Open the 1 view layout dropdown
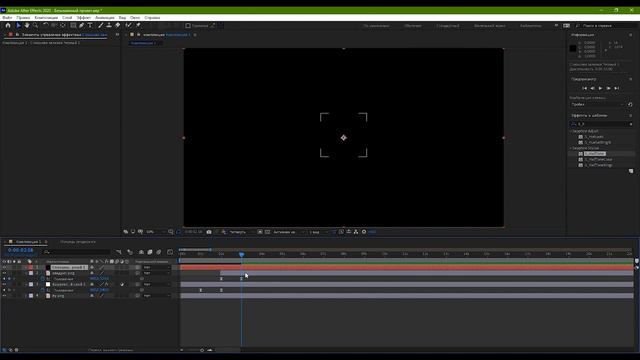 click(x=318, y=232)
